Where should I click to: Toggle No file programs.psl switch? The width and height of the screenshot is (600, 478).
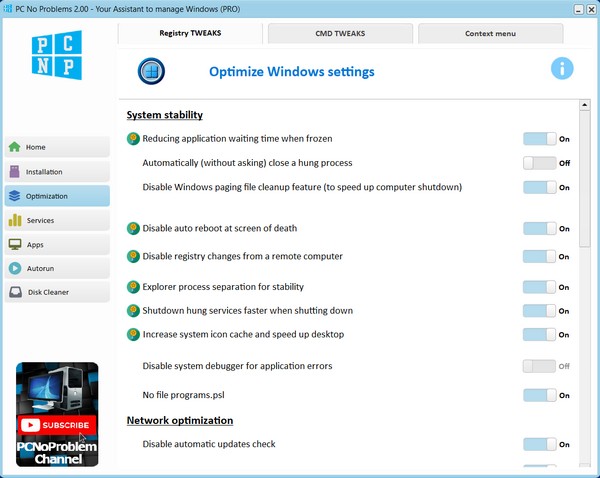pyautogui.click(x=540, y=395)
